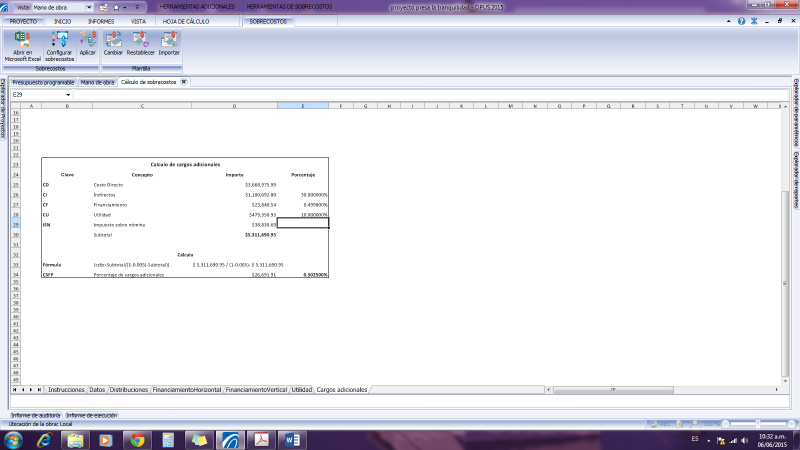The height and width of the screenshot is (450, 800).
Task: Expand the Vista 'Mano de obra' dropdown
Action: (89, 6)
